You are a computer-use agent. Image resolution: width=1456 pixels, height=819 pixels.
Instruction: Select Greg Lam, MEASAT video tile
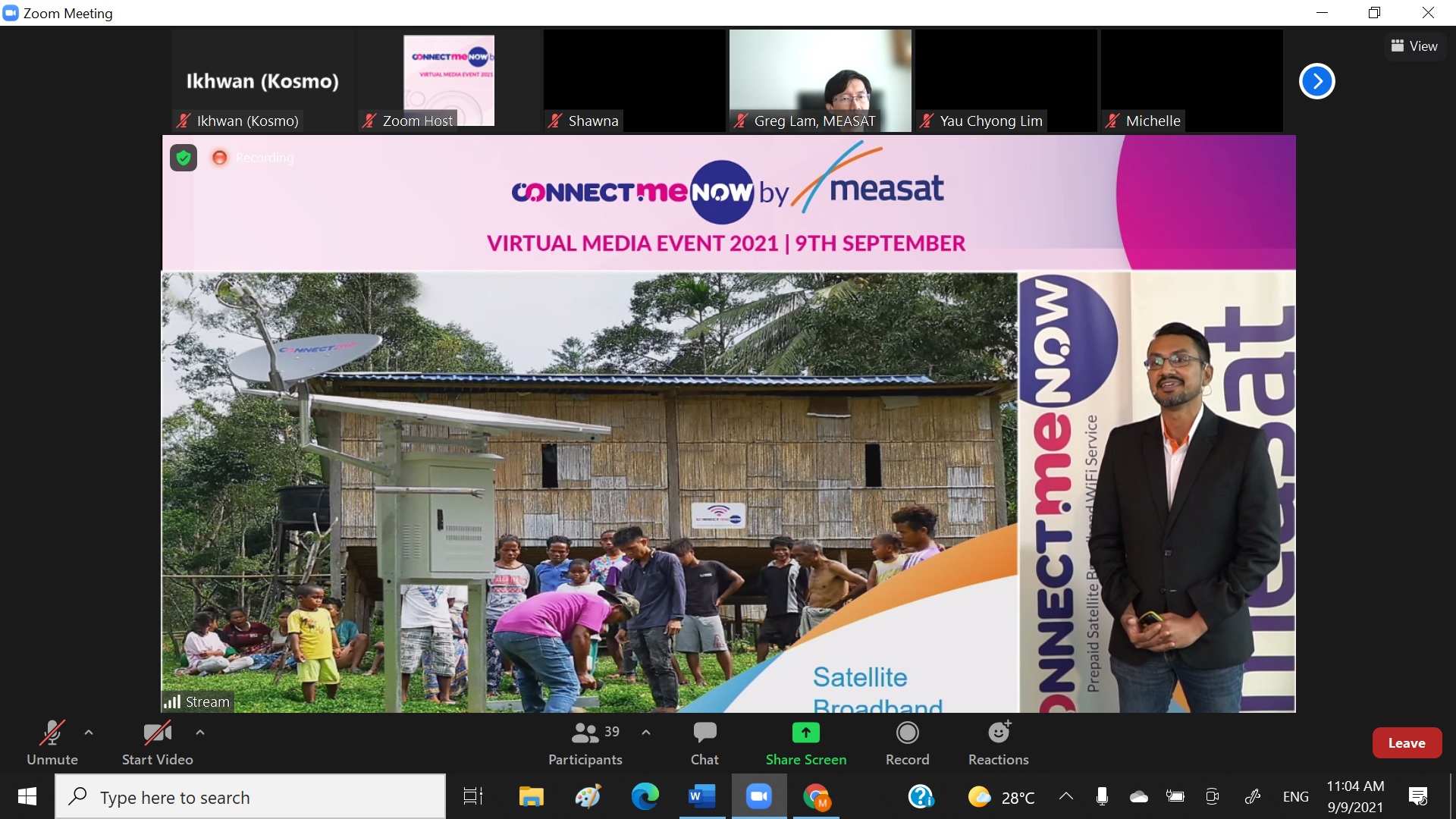820,81
